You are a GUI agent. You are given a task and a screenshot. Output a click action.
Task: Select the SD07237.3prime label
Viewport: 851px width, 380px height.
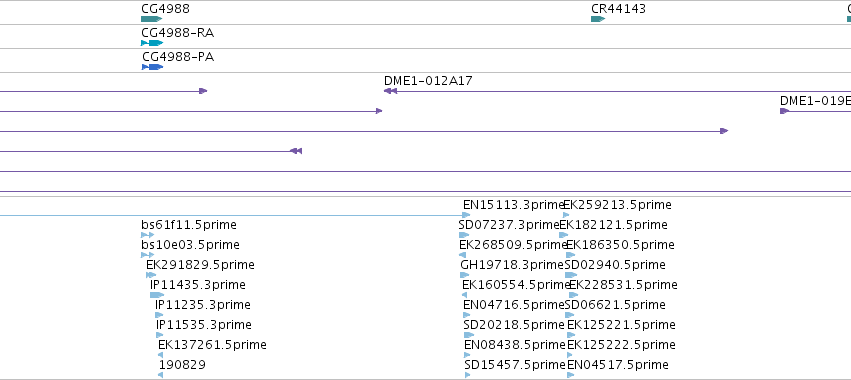[x=509, y=225]
